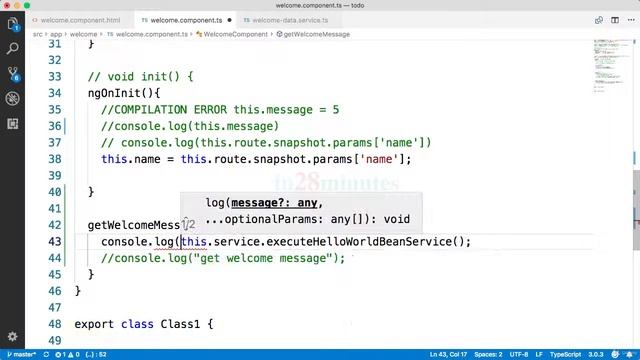Click the app breadcrumb segment
Screen dimensions: 640x360
pos(56,34)
